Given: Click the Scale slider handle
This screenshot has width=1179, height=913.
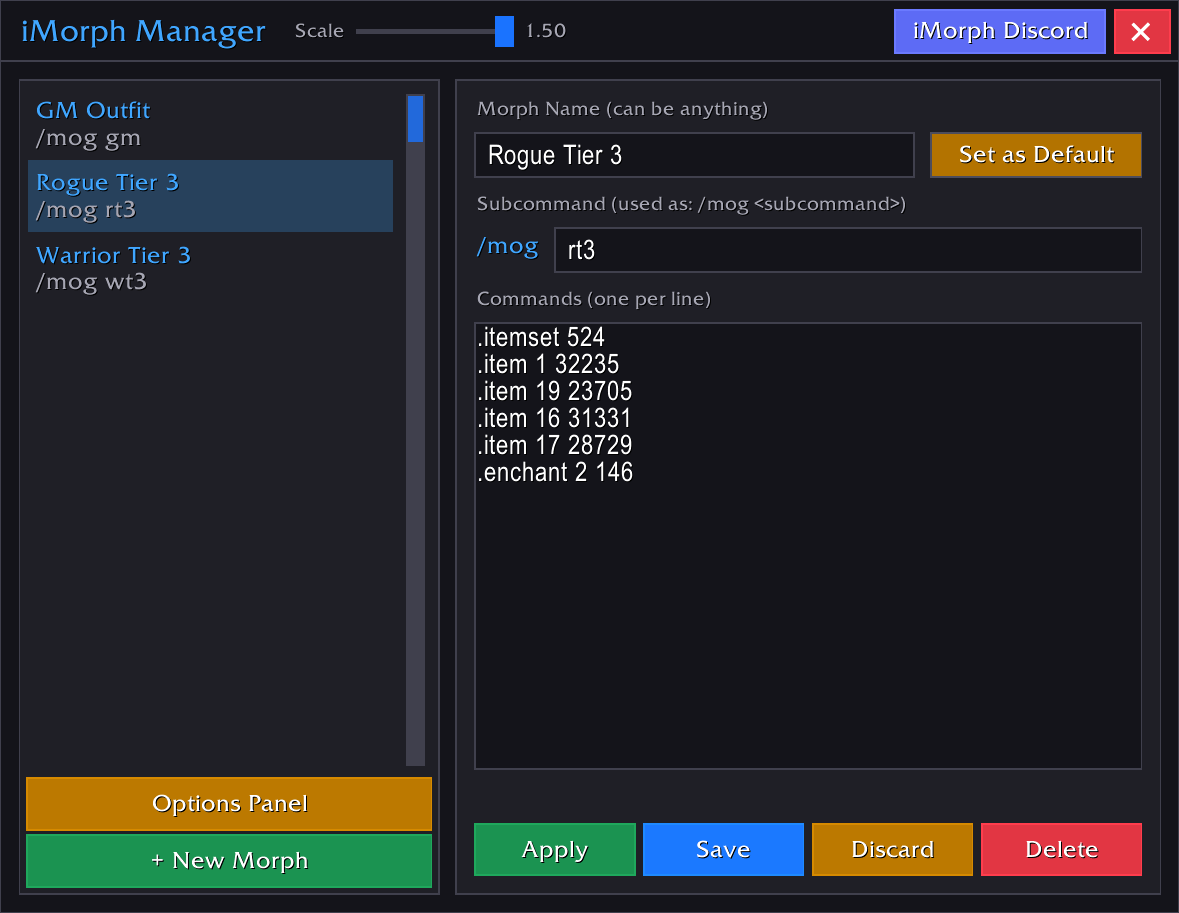Looking at the screenshot, I should coord(505,32).
